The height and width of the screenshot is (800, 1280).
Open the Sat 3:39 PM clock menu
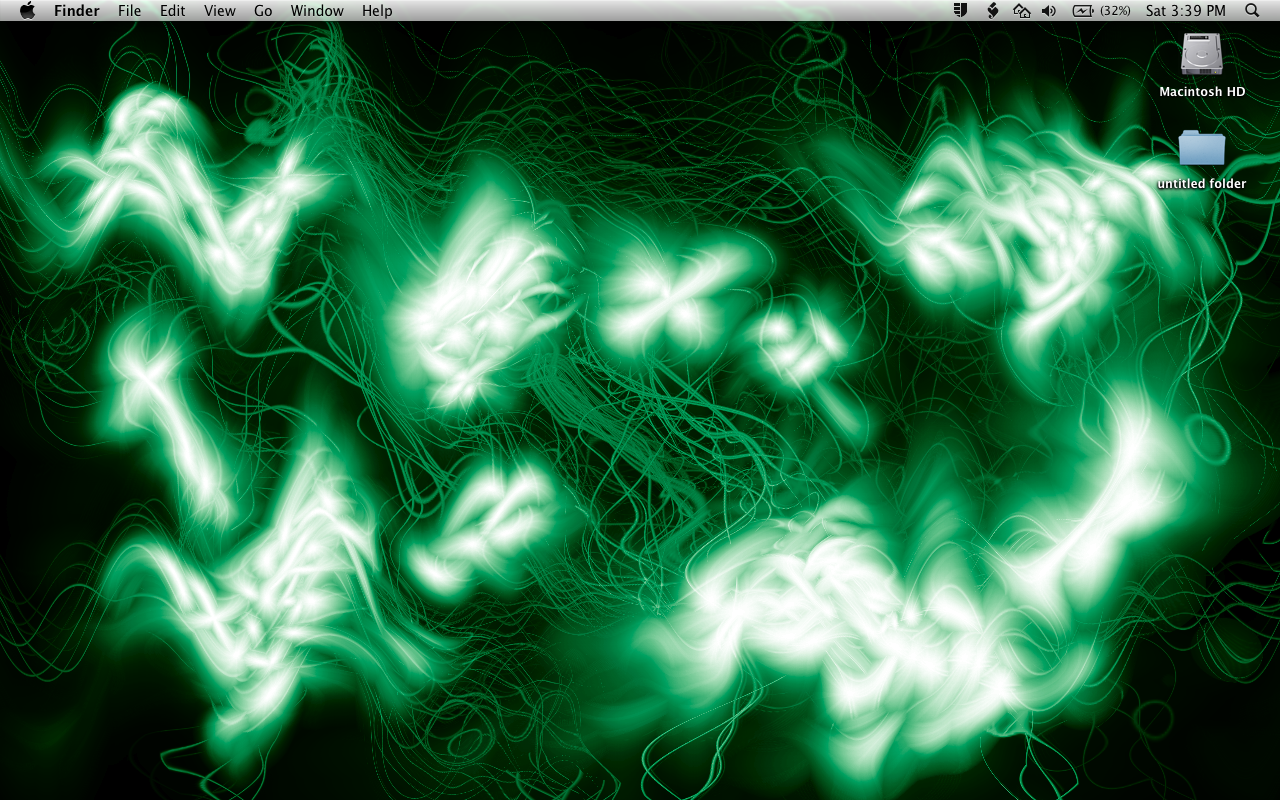(1185, 11)
